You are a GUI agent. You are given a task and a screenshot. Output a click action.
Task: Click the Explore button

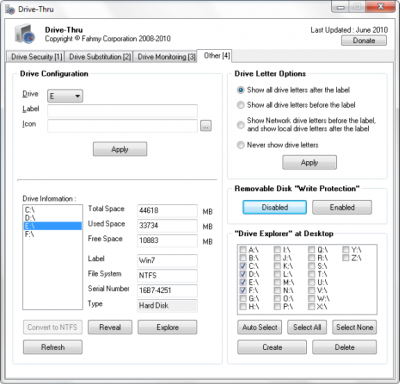[x=167, y=327]
